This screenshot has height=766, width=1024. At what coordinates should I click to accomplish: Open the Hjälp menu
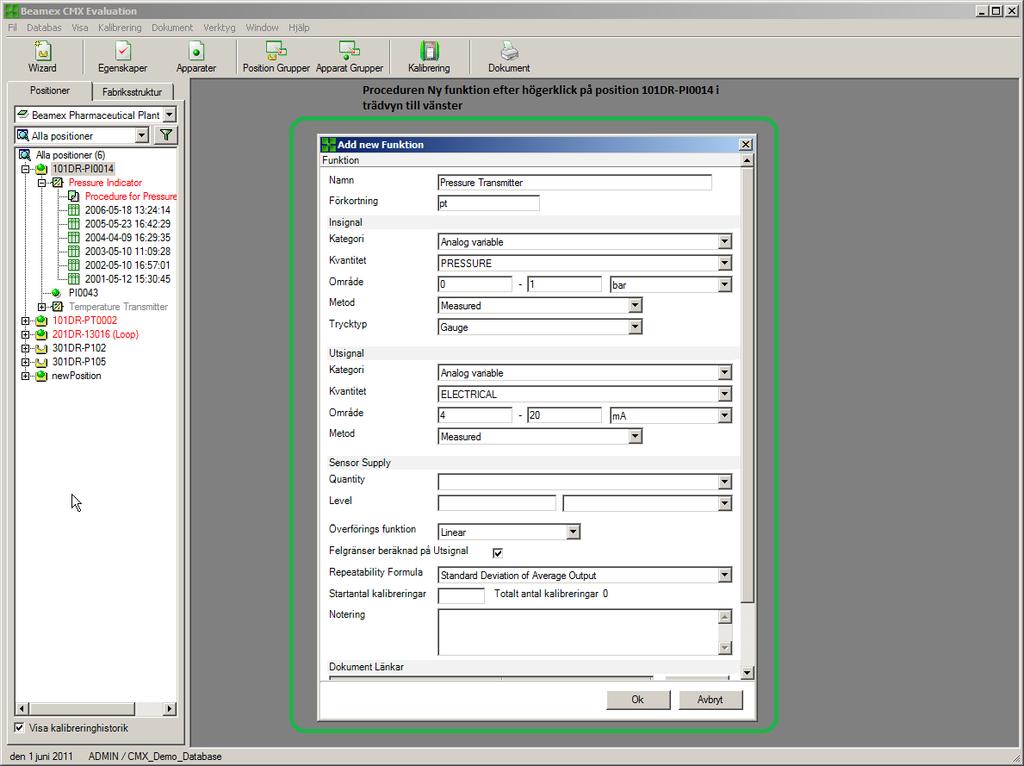pos(299,27)
